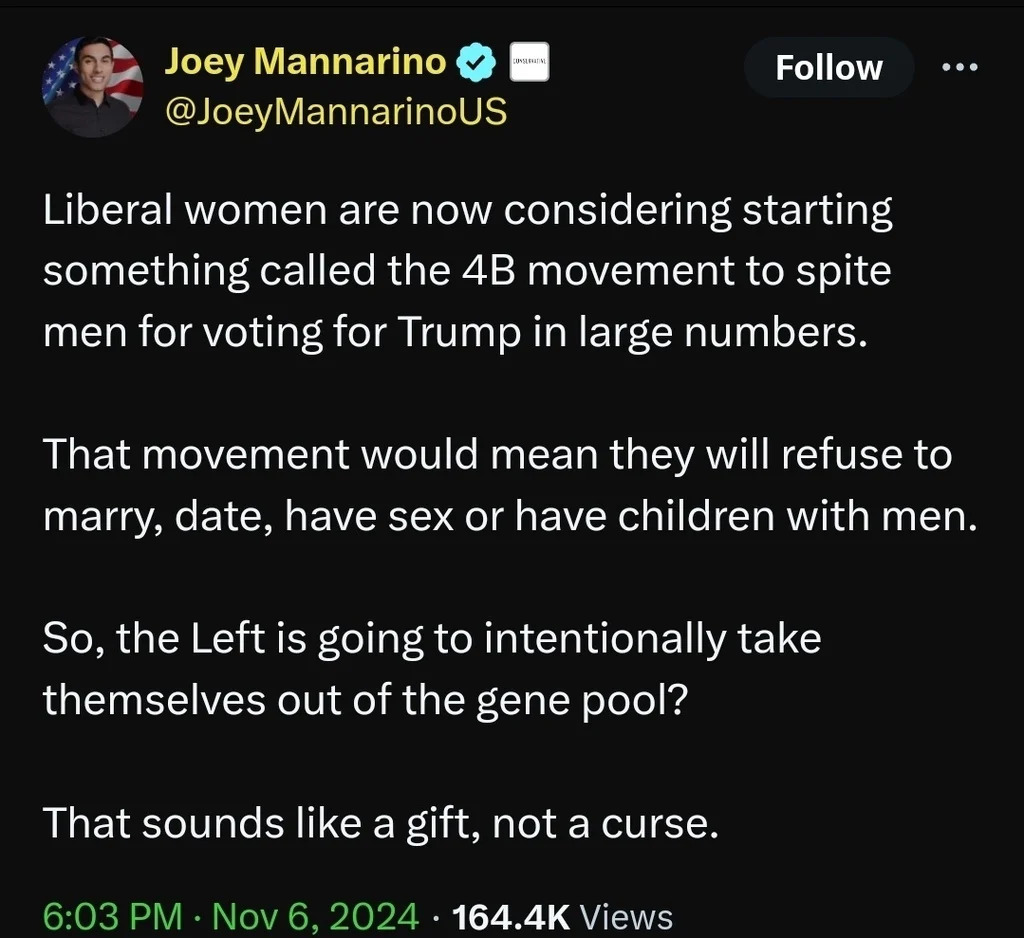Open the @JoeyMannarinoUS handle link
This screenshot has width=1024, height=938.
click(x=335, y=112)
